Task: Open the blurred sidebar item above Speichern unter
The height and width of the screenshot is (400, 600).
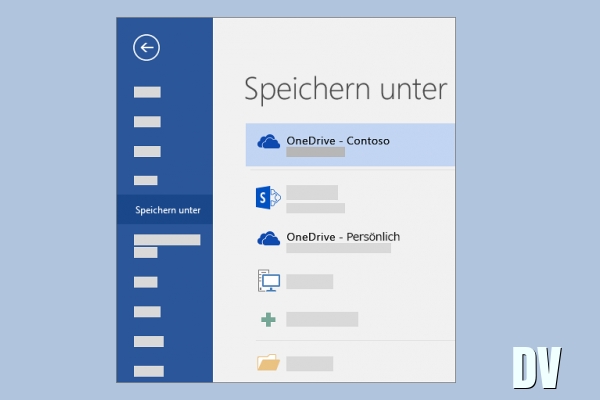Action: (147, 181)
